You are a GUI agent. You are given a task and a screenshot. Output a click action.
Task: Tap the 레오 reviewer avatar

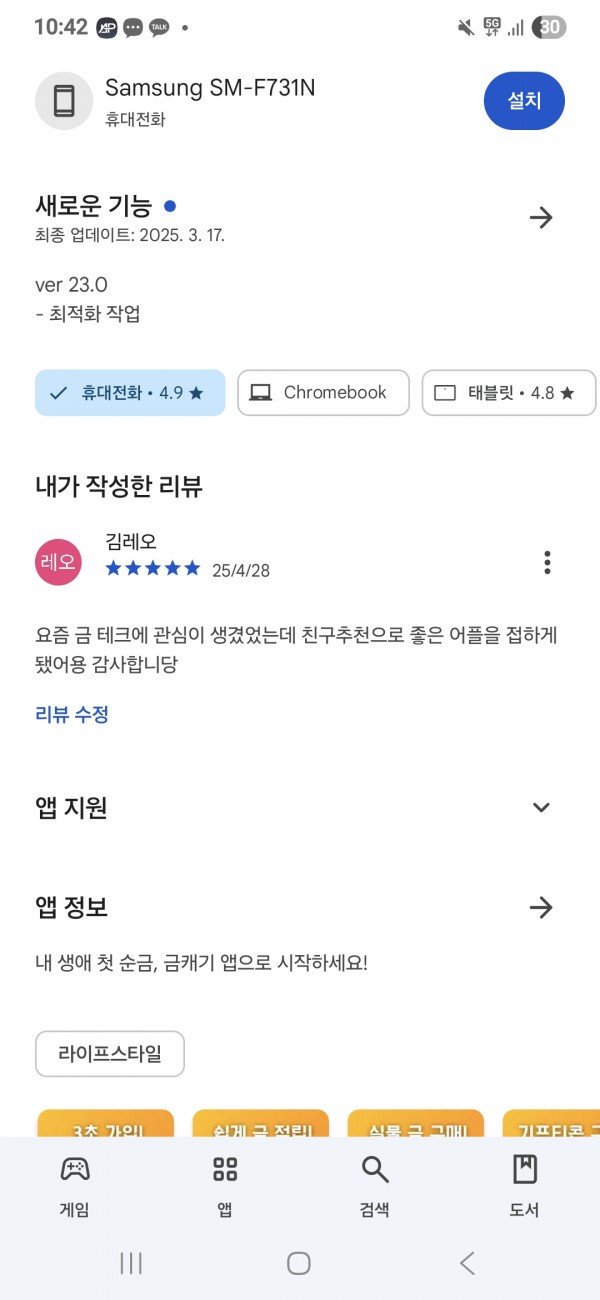(x=58, y=562)
